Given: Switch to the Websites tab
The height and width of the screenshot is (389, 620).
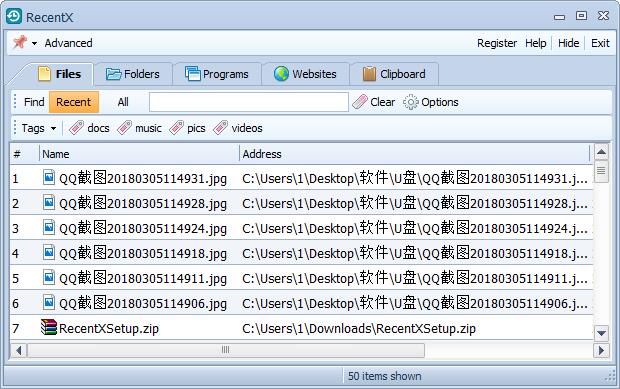Looking at the screenshot, I should 305,74.
